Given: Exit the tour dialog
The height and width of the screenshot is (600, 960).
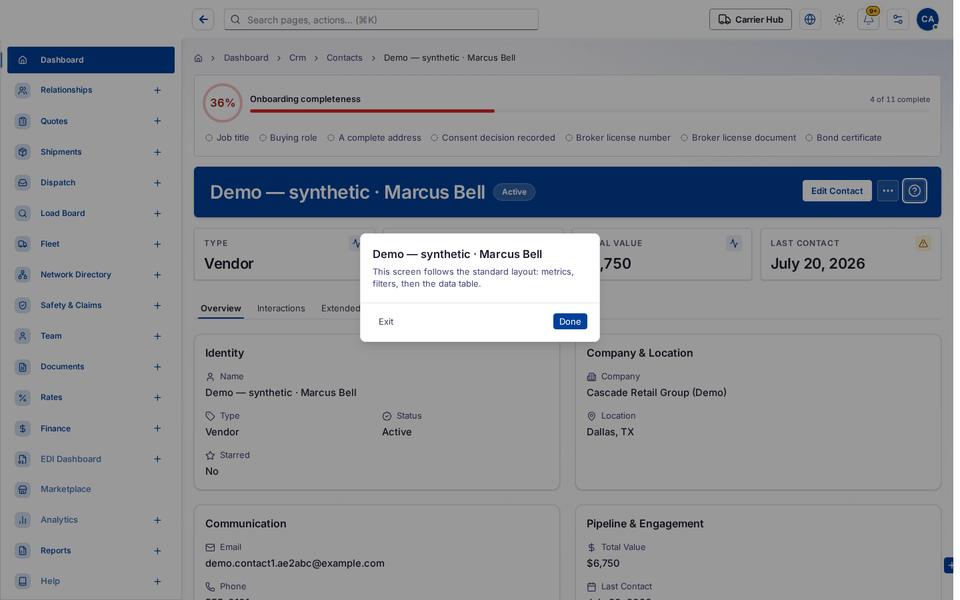Looking at the screenshot, I should coord(386,321).
